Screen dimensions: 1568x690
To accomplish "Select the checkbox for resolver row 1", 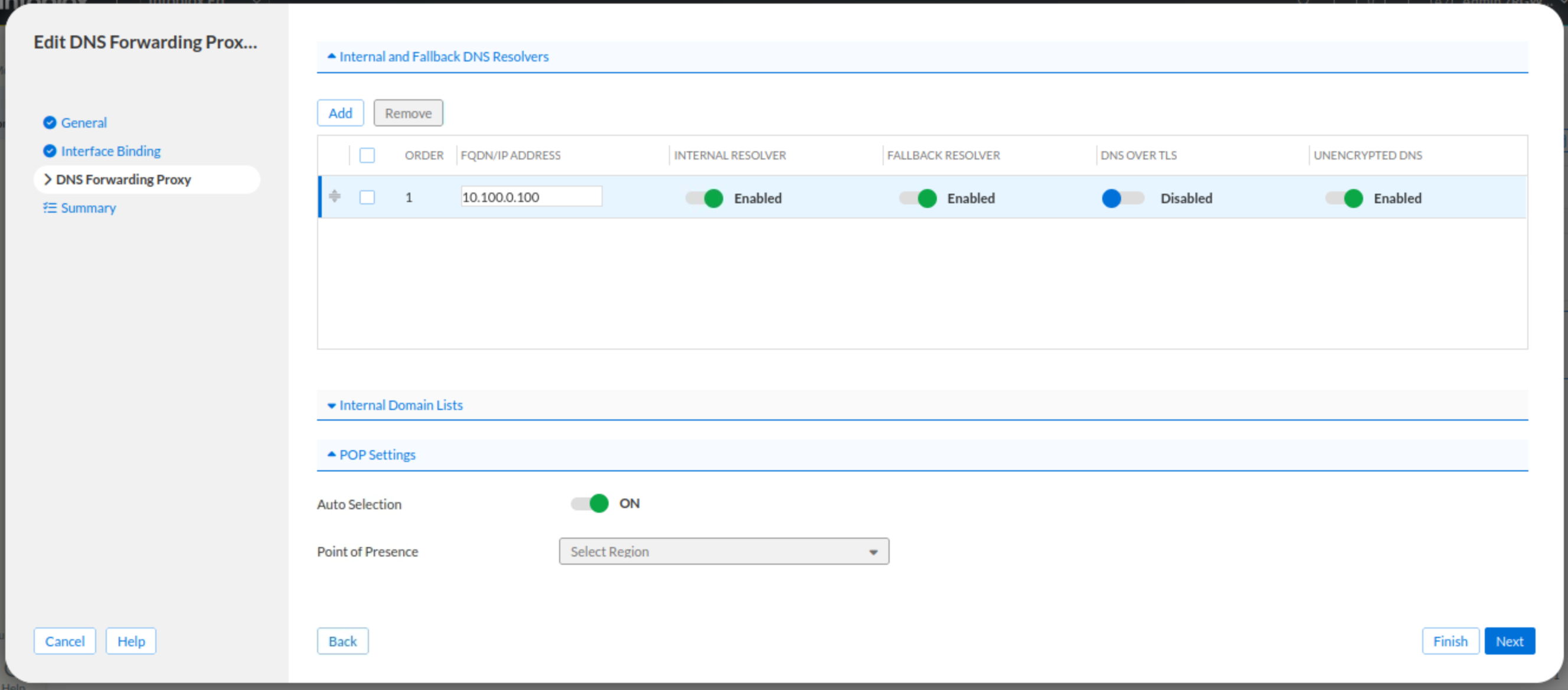I will tap(367, 197).
